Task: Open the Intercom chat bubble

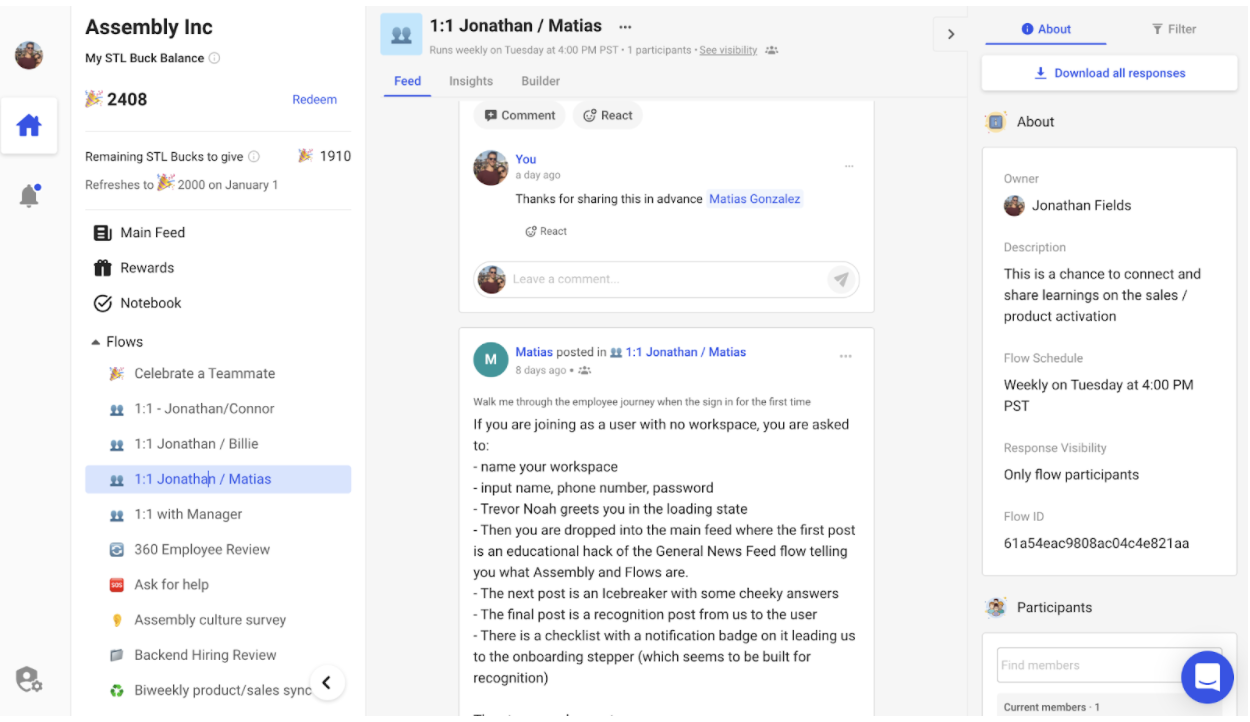Action: pos(1207,677)
